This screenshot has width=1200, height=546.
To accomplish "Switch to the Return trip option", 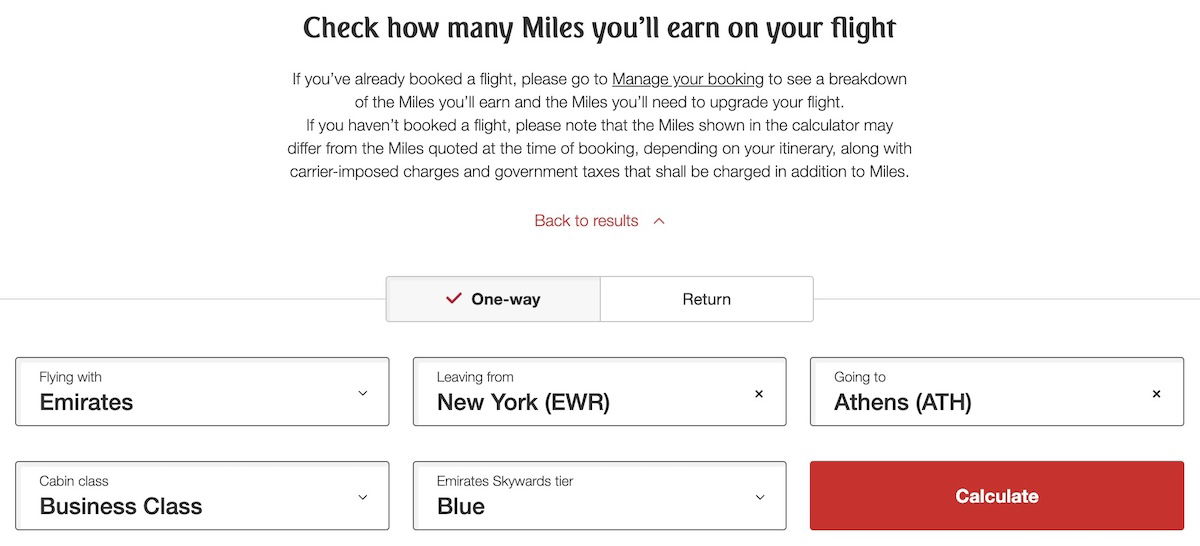I will pyautogui.click(x=706, y=299).
